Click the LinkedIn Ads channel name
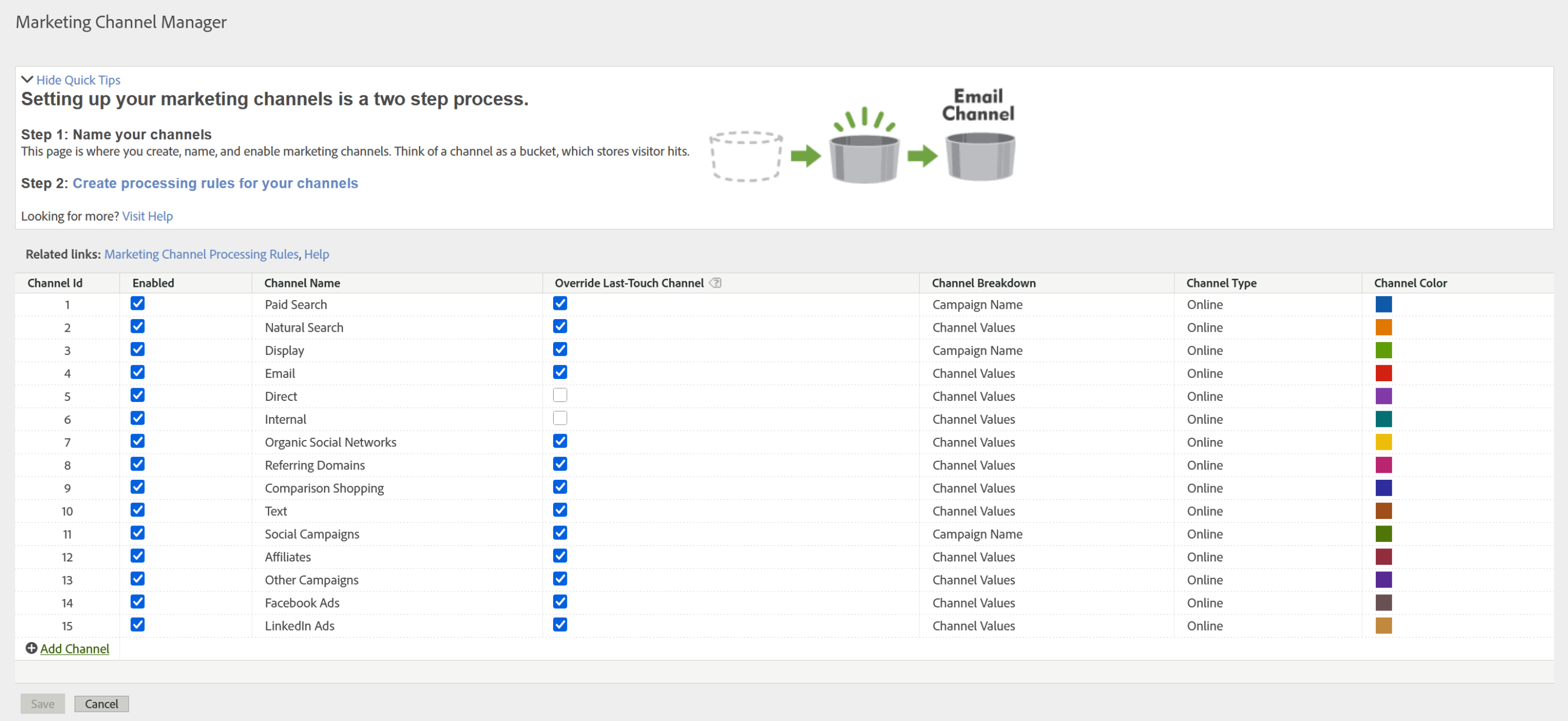This screenshot has width=1568, height=721. (299, 626)
